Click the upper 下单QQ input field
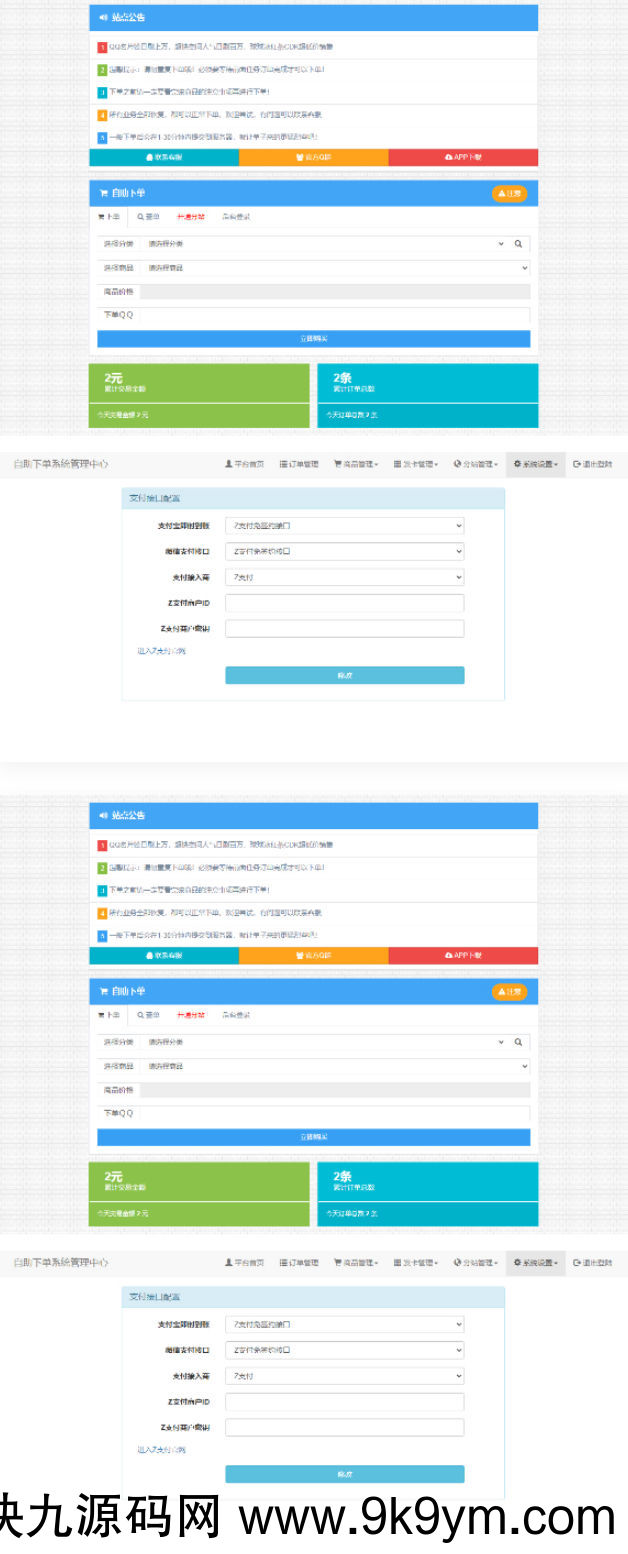 click(333, 315)
